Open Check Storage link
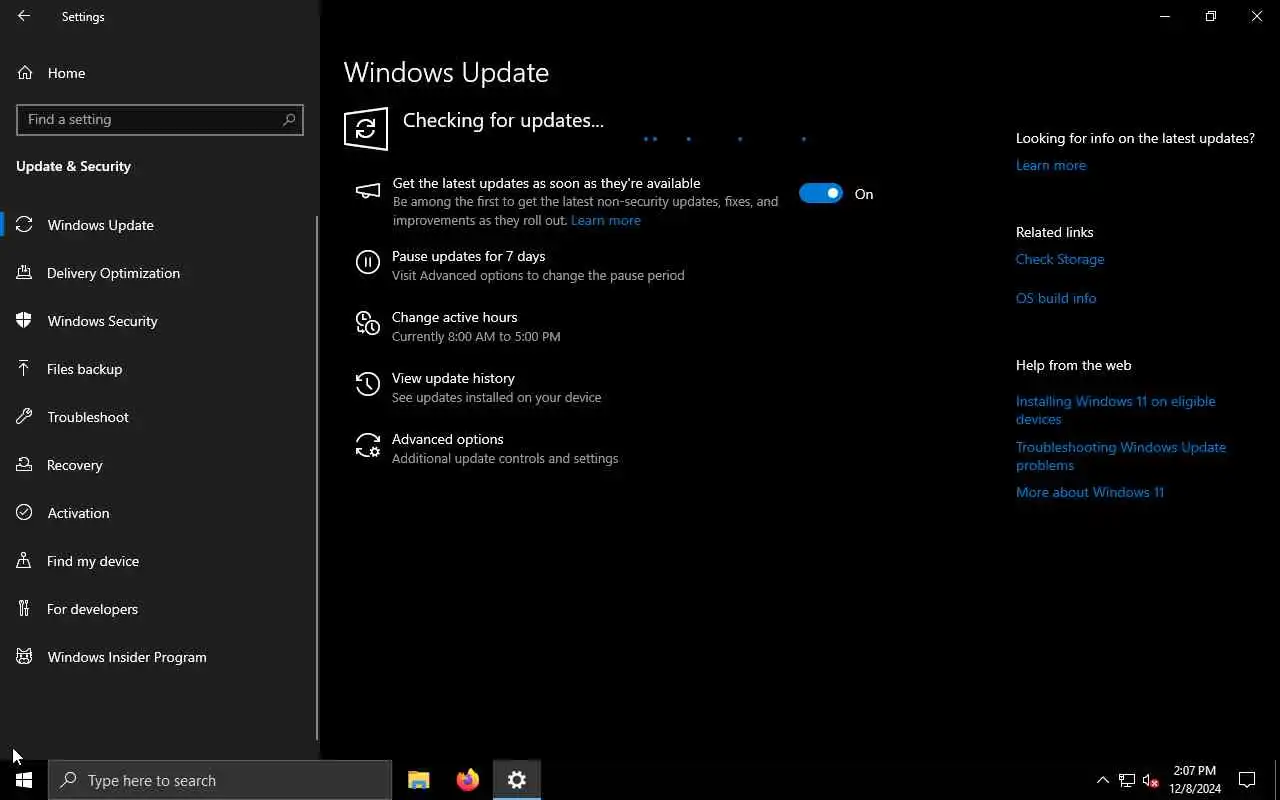This screenshot has width=1280, height=800. pyautogui.click(x=1060, y=259)
